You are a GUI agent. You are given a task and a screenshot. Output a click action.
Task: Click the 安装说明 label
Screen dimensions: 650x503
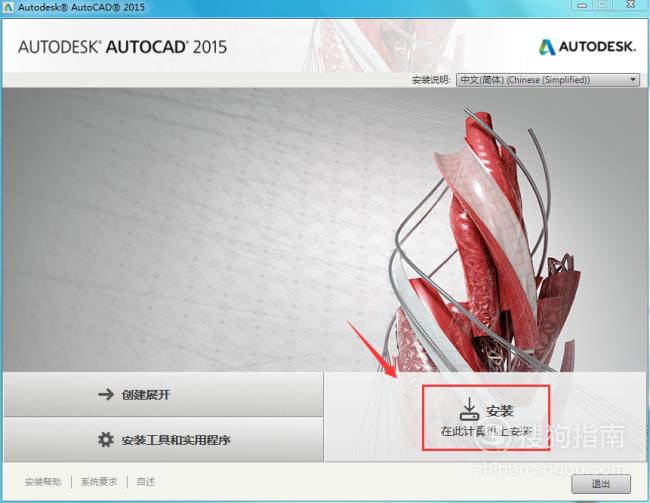tap(431, 80)
